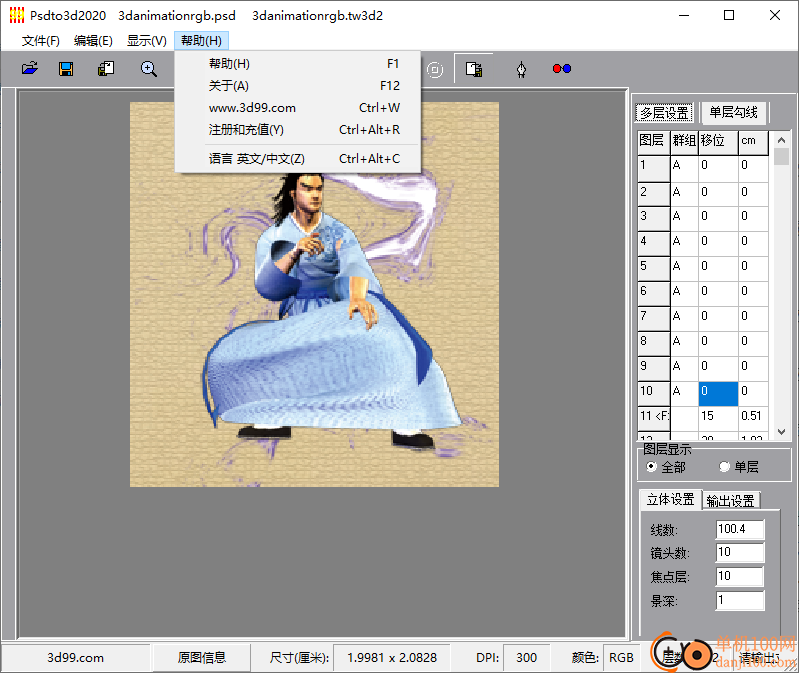
Task: Click the red and blue circles icon
Action: click(x=562, y=69)
